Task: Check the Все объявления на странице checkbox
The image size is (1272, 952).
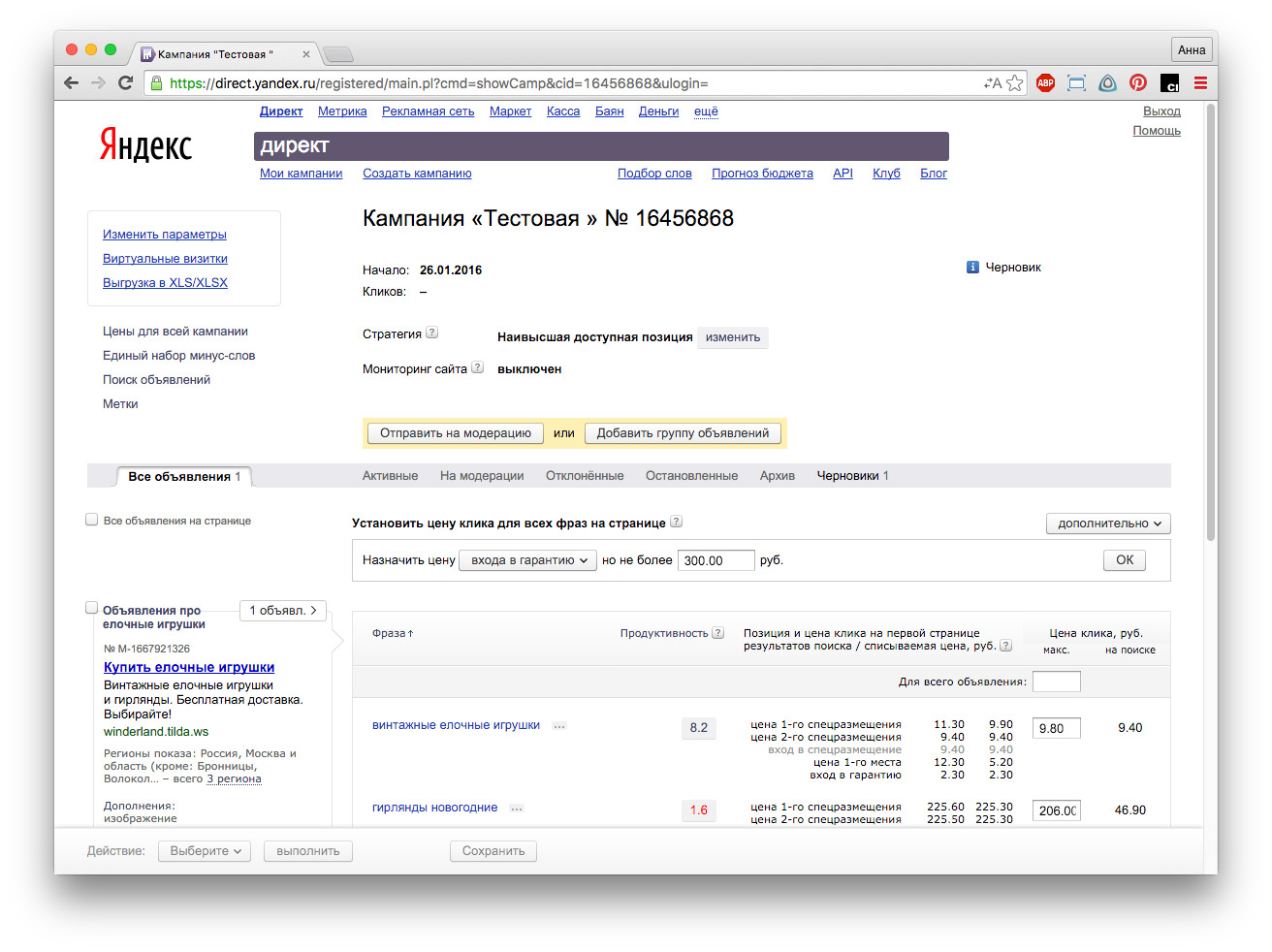Action: tap(92, 521)
